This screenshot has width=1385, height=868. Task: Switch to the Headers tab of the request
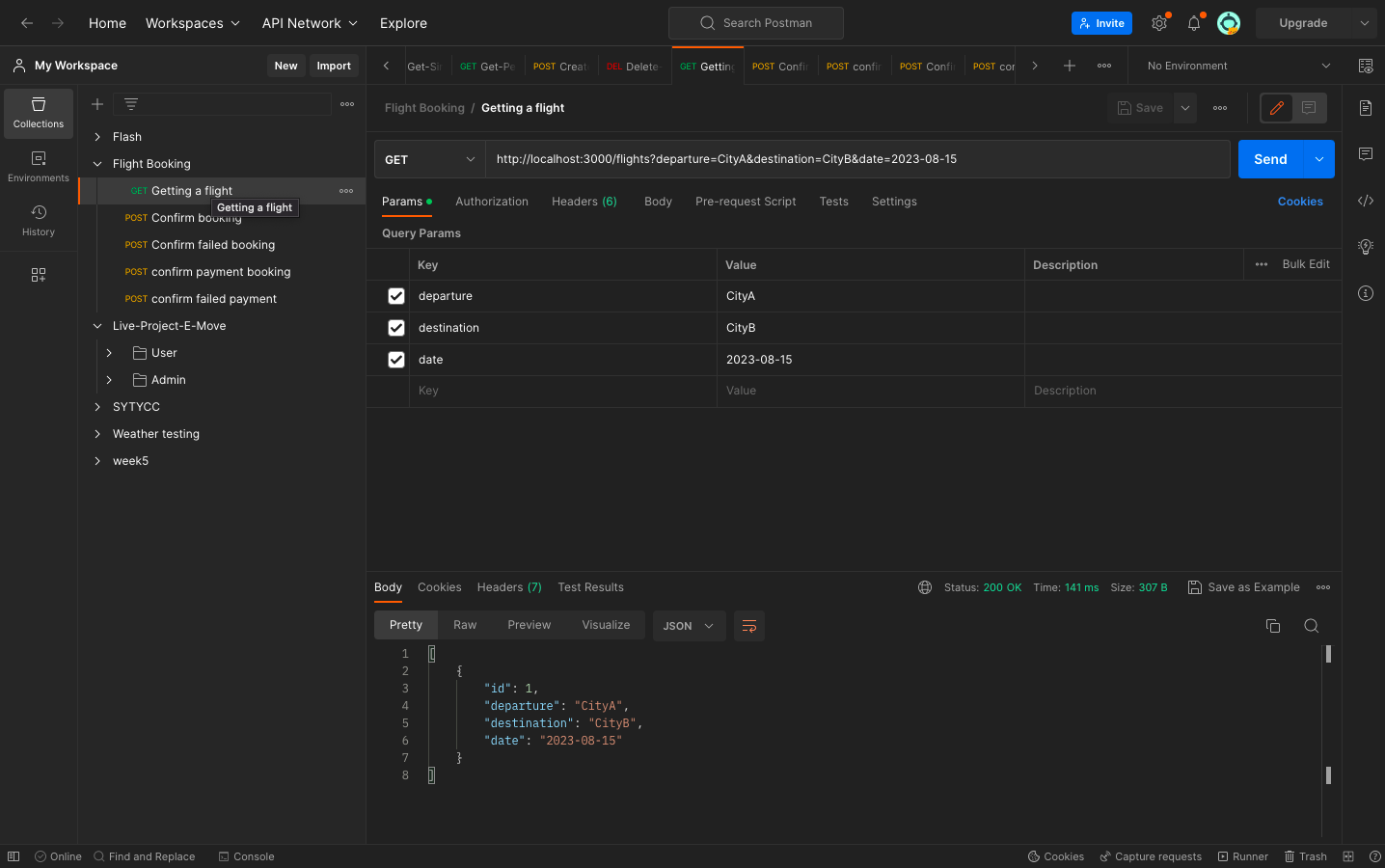584,201
